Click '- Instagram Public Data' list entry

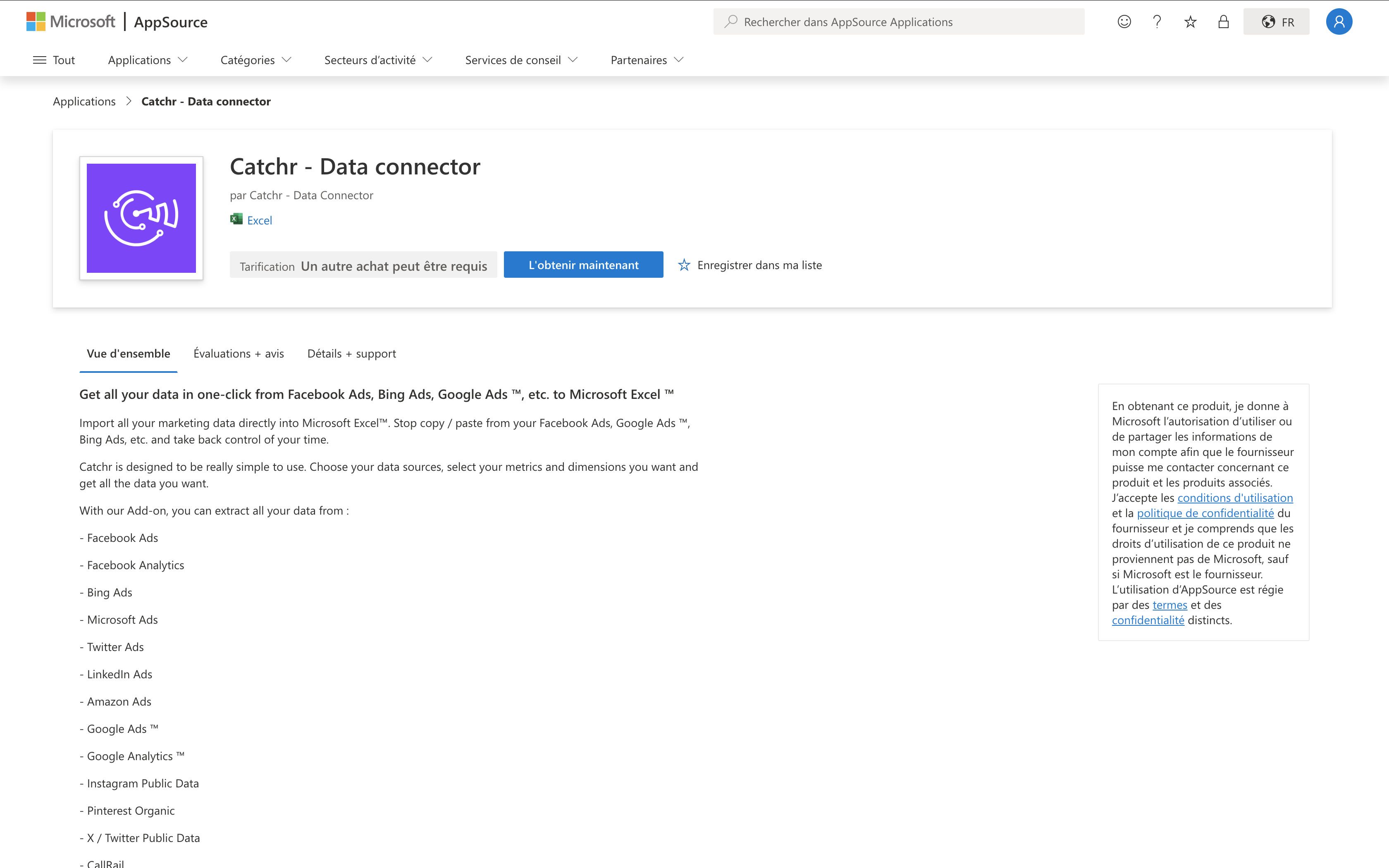click(139, 783)
